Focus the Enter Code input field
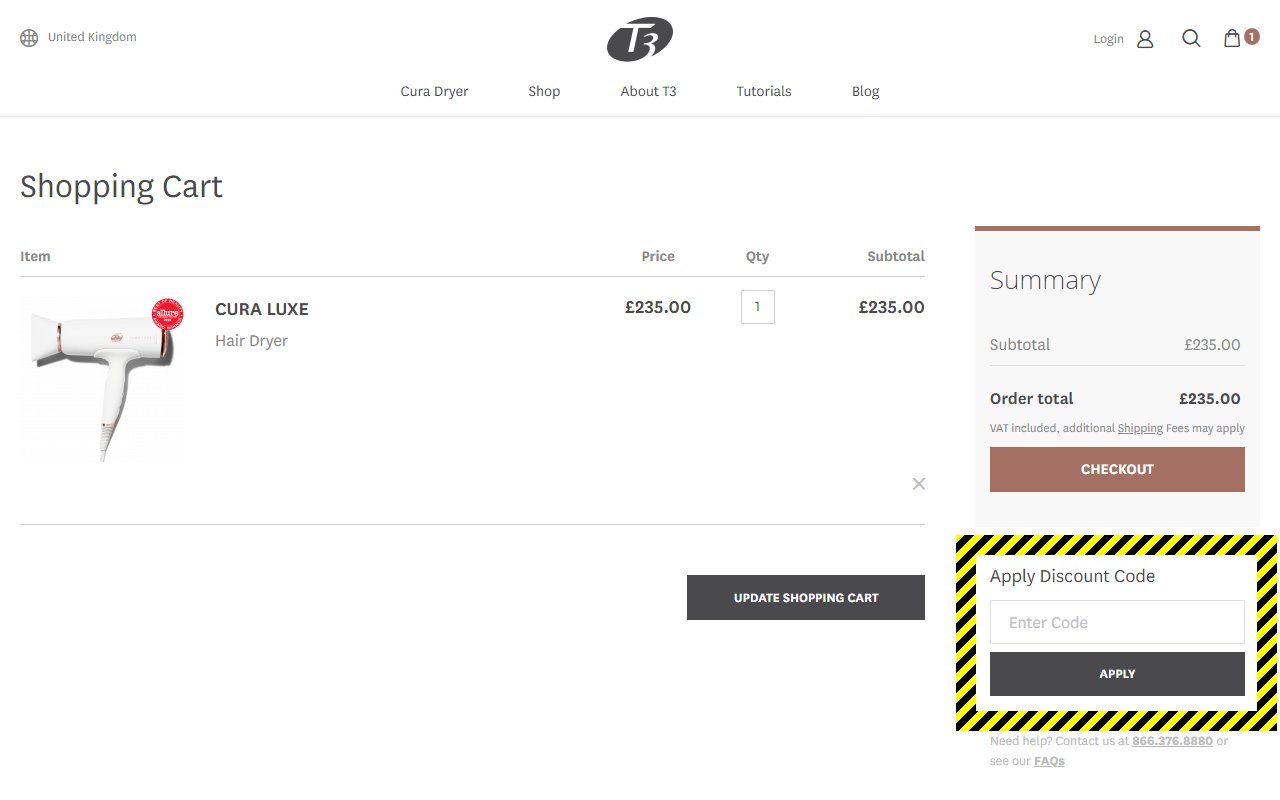 point(1117,622)
